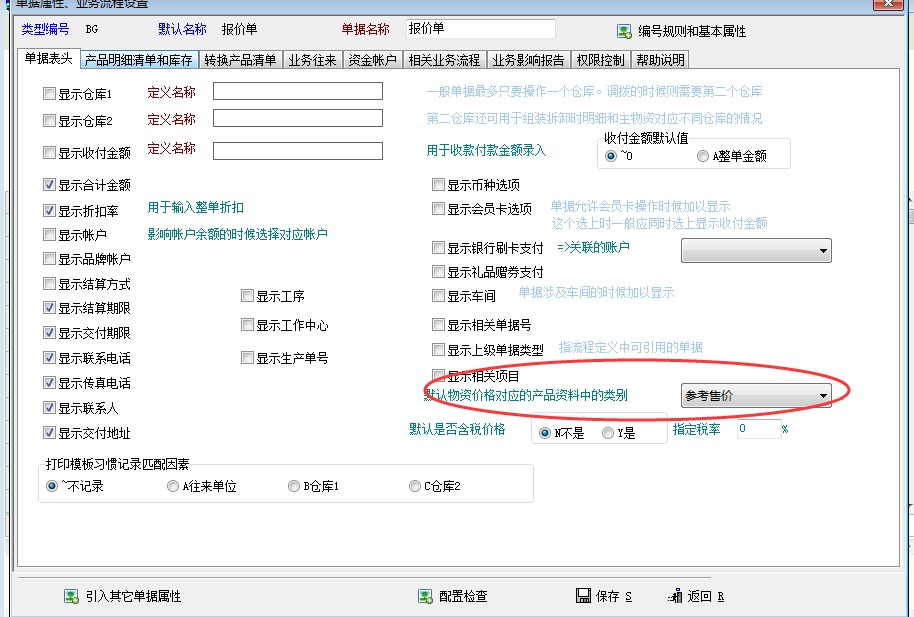Uncheck the 显示折扣率 checkbox
Screen dimensions: 914x617
coord(49,211)
